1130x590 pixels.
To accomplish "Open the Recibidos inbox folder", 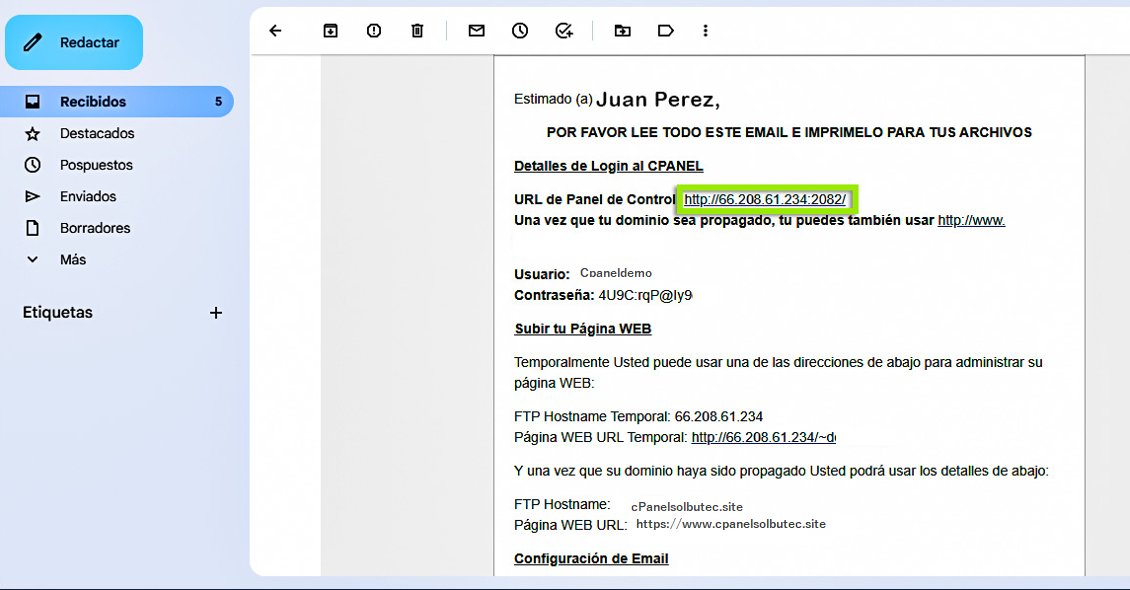I will 93,102.
